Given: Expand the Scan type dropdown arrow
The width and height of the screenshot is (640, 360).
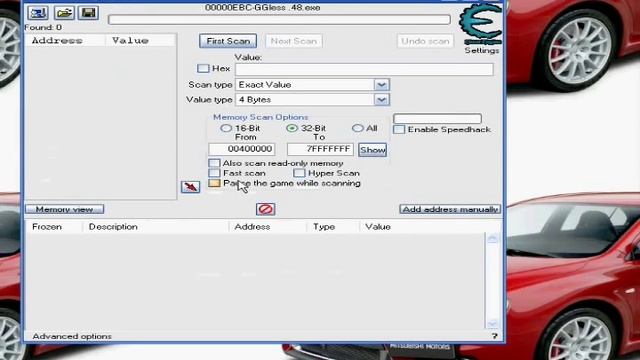Looking at the screenshot, I should point(381,84).
